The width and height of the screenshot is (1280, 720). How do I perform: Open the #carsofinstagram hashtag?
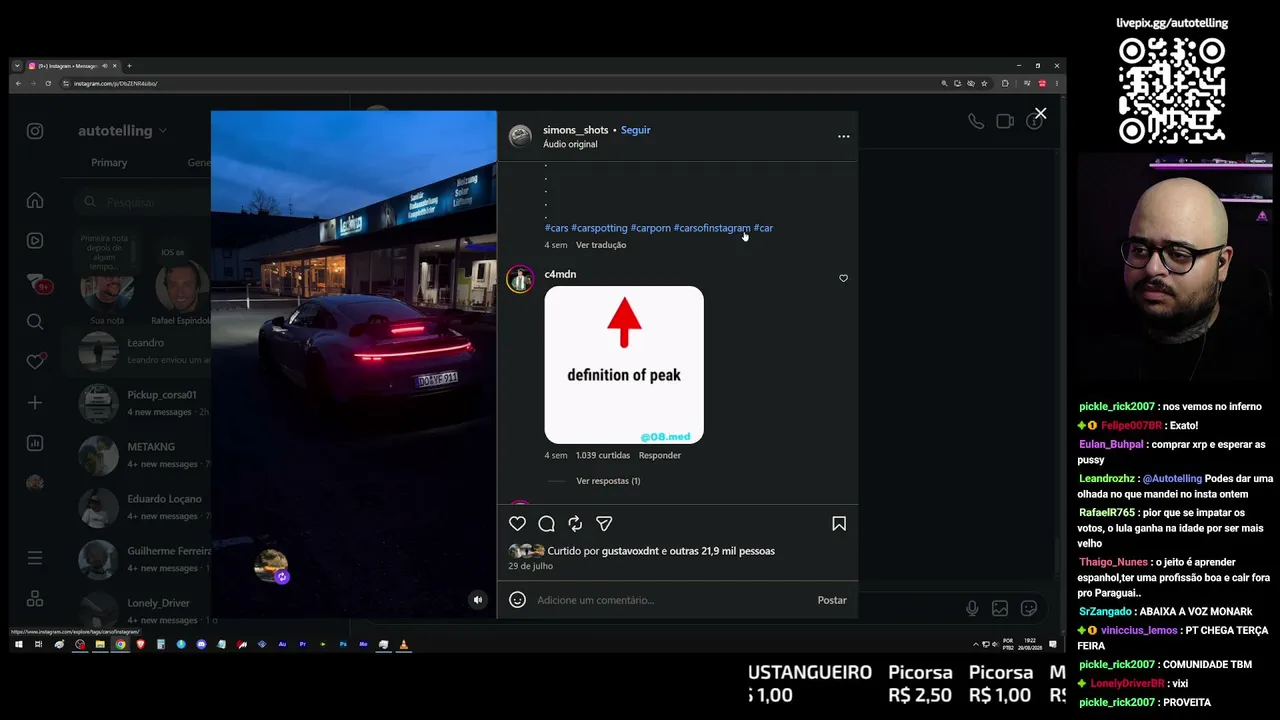(712, 228)
